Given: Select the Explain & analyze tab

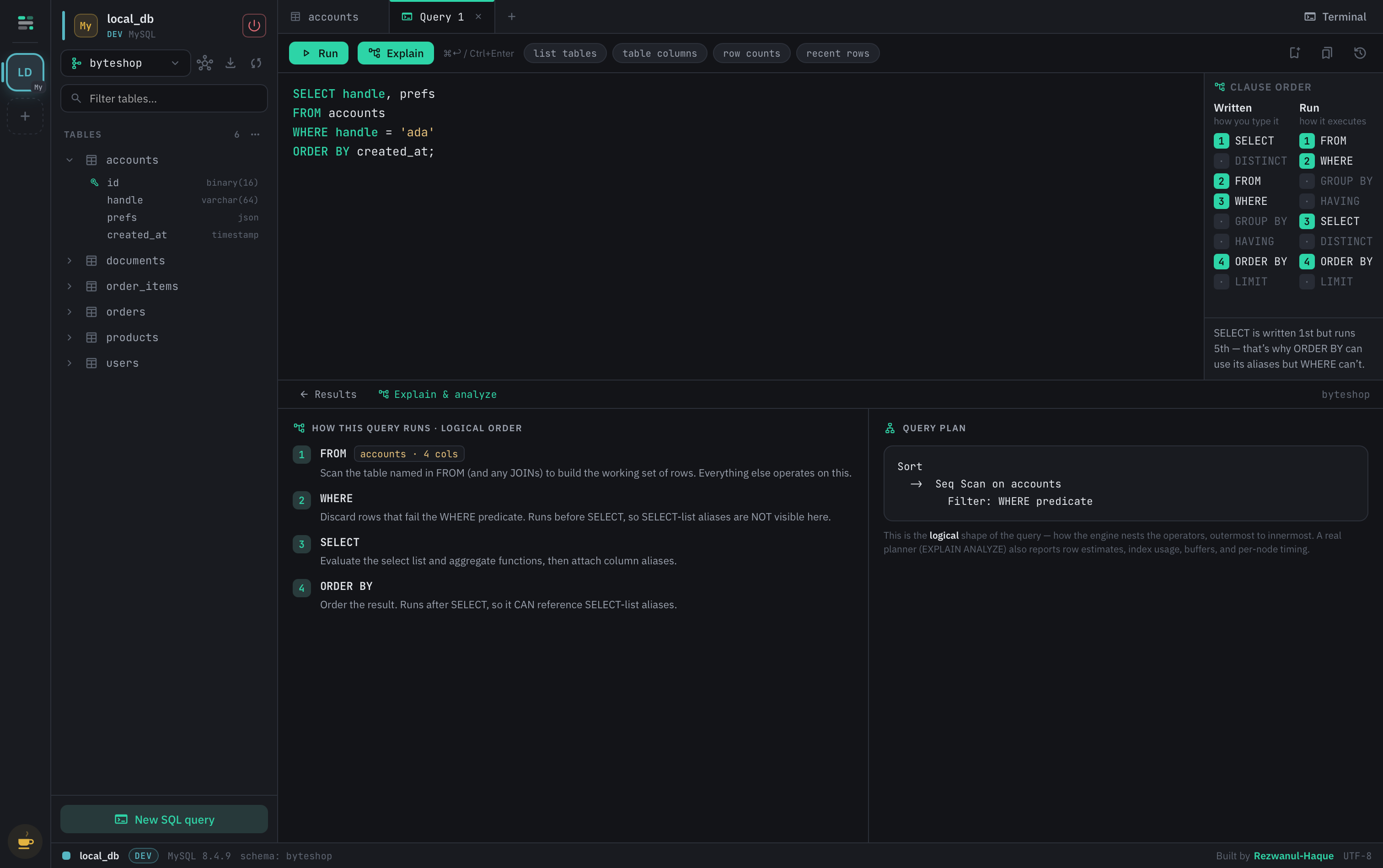Looking at the screenshot, I should pyautogui.click(x=438, y=394).
